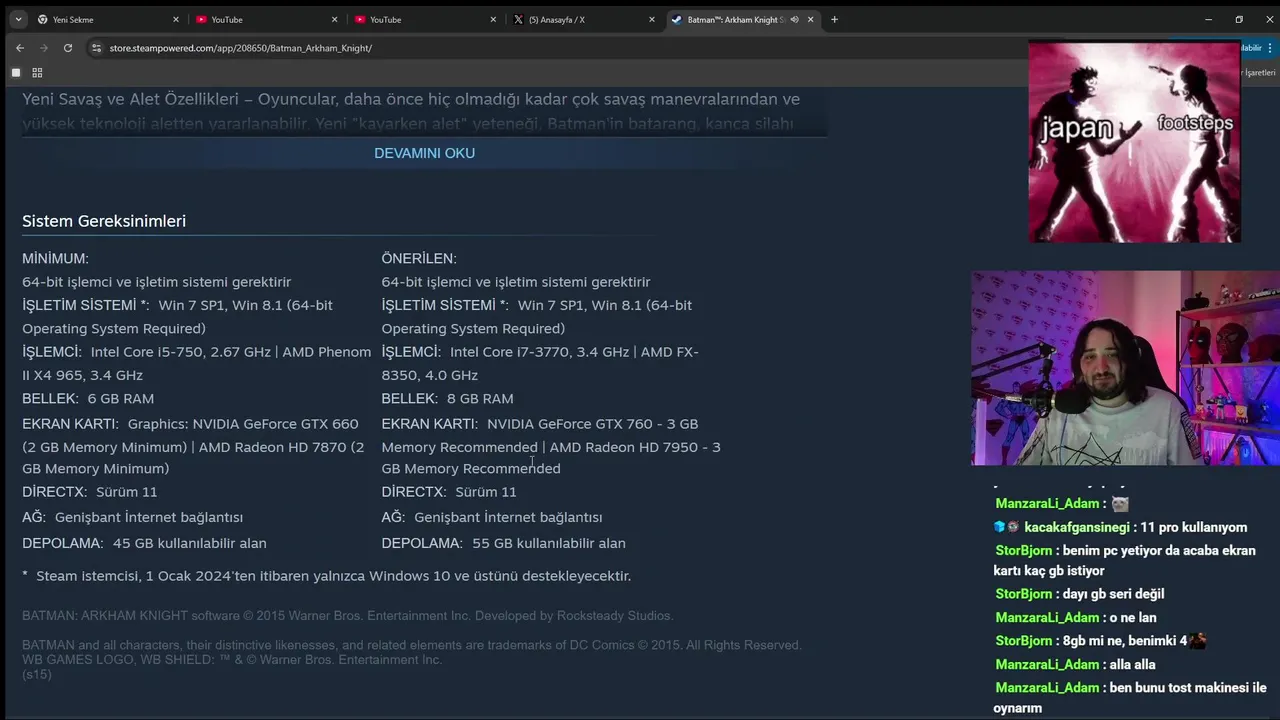Click the minimum 6 GB RAM text
The height and width of the screenshot is (720, 1280).
(121, 399)
